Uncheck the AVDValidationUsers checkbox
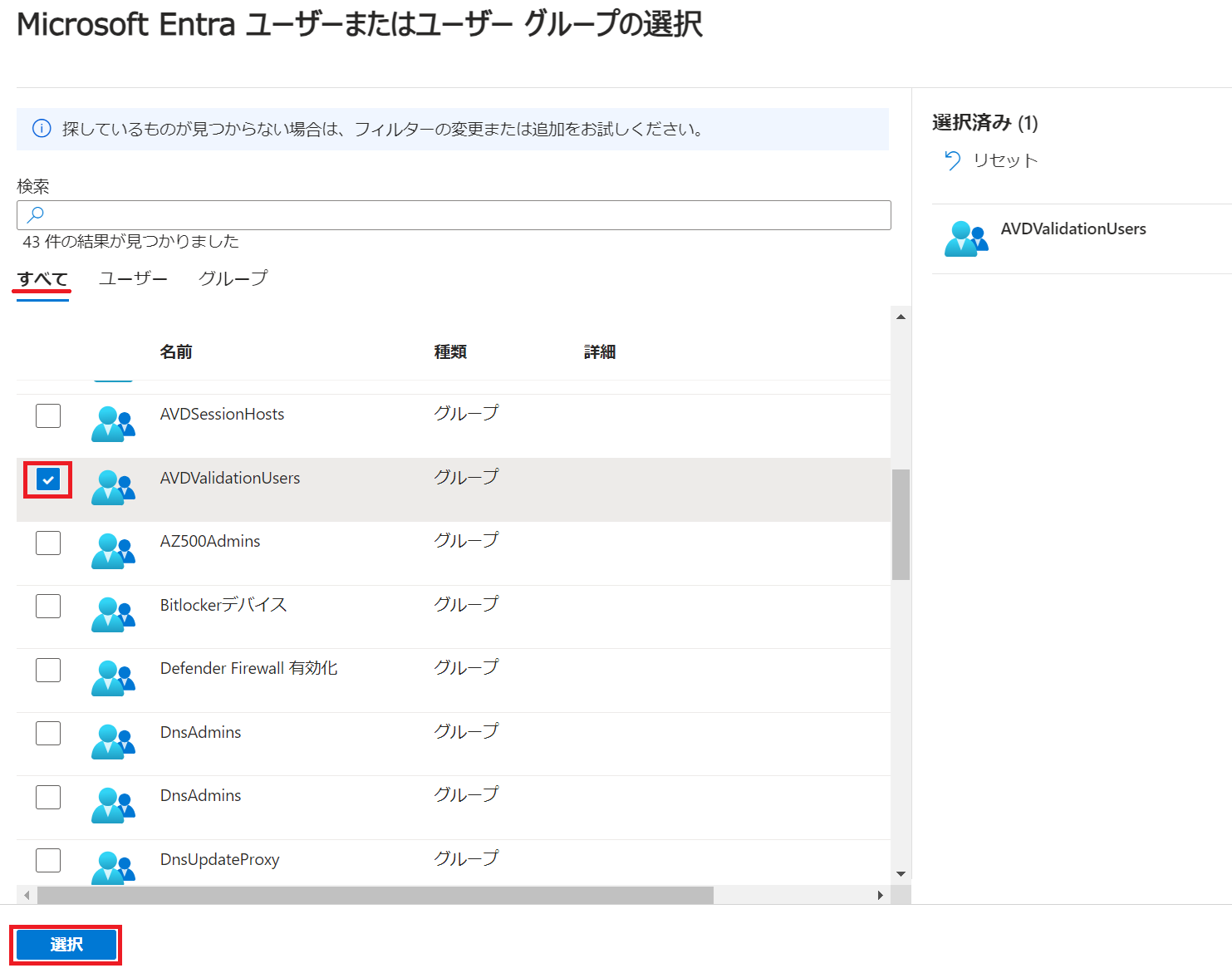This screenshot has height=973, width=1232. point(48,479)
